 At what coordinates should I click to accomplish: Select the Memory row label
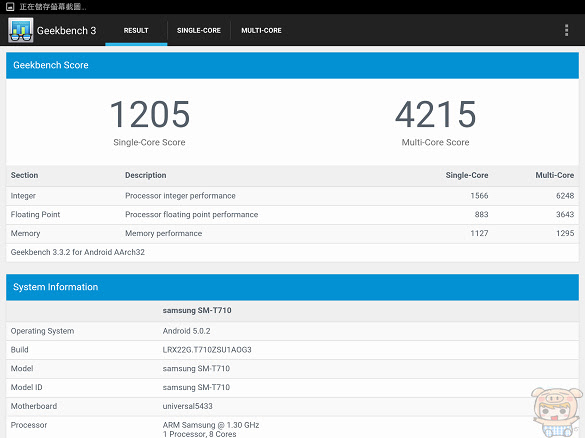pos(25,234)
